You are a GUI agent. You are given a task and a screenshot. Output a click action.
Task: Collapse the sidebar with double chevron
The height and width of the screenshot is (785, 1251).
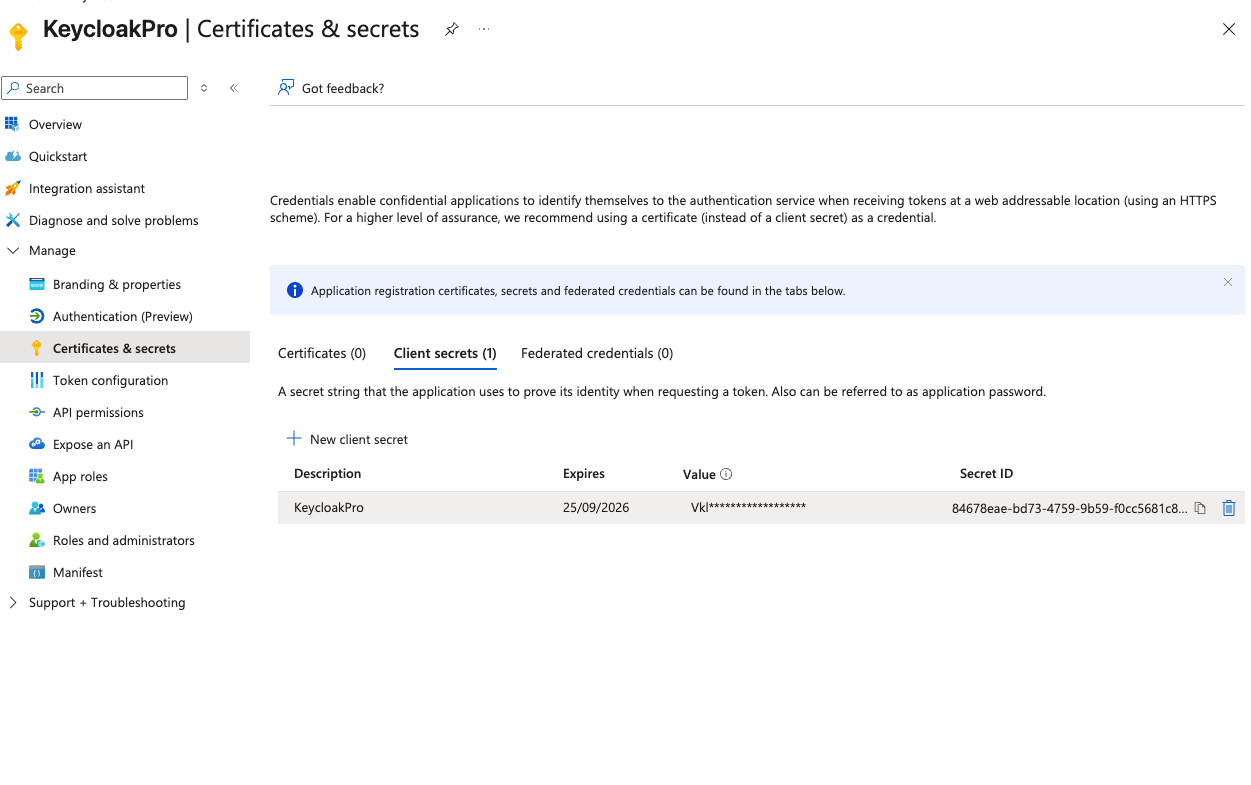coord(234,88)
